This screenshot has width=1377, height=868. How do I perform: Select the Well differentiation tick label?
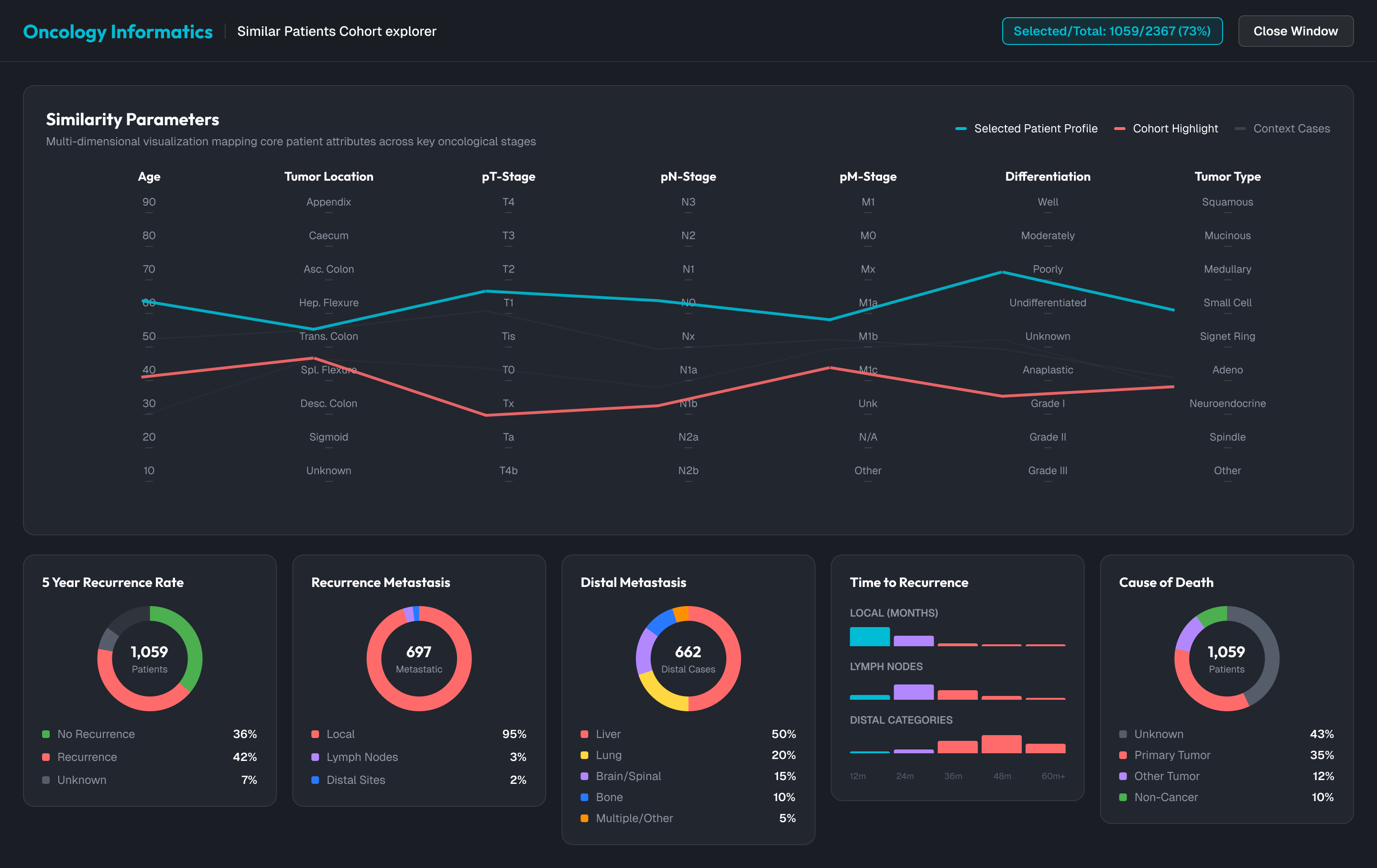1048,202
